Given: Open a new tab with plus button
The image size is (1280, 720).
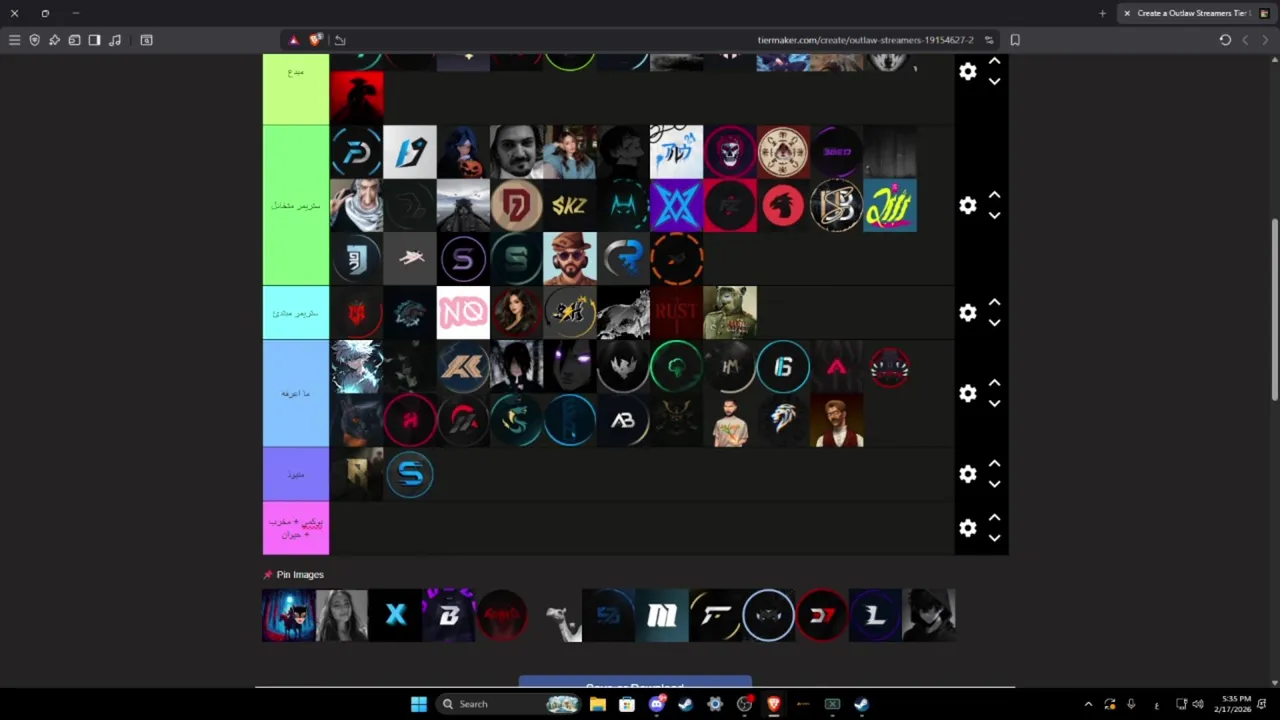Looking at the screenshot, I should pos(1102,13).
